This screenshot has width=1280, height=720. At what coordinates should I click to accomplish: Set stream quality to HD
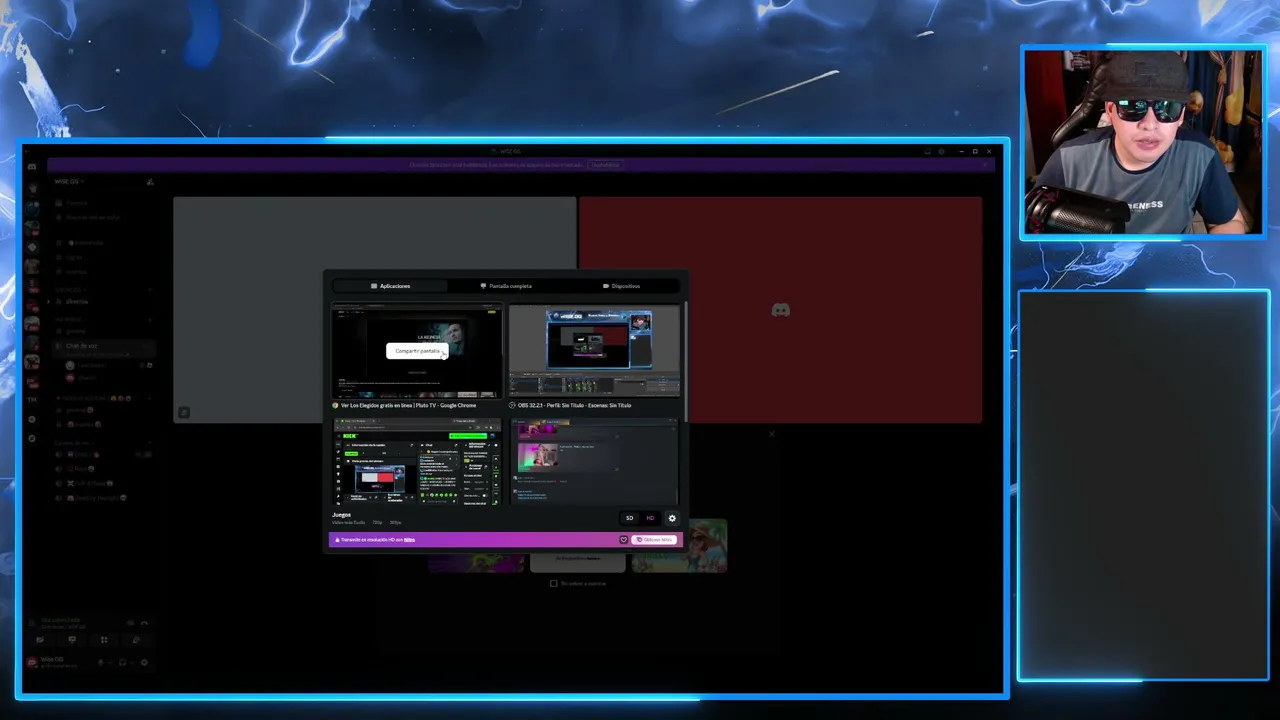pos(650,518)
